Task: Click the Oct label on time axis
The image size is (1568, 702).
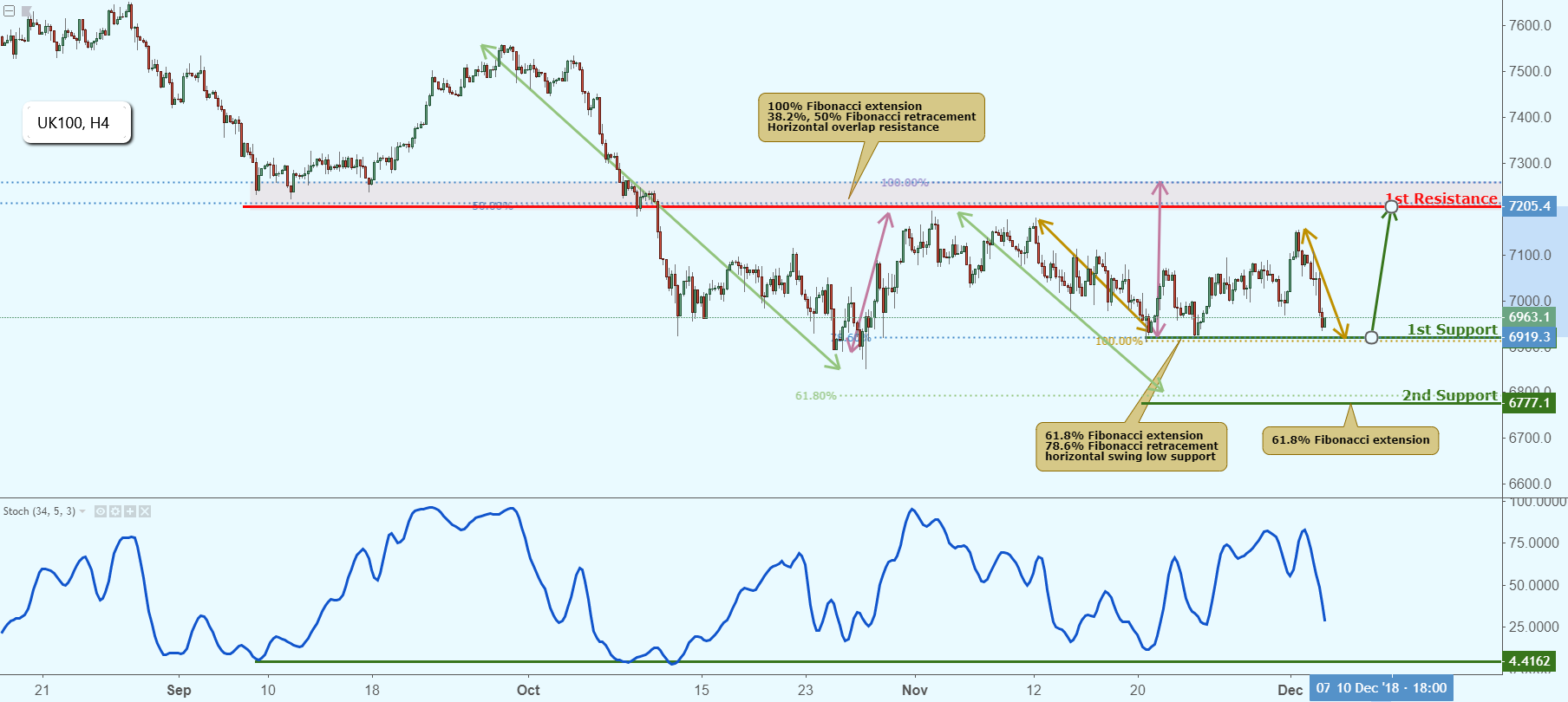Action: (528, 690)
